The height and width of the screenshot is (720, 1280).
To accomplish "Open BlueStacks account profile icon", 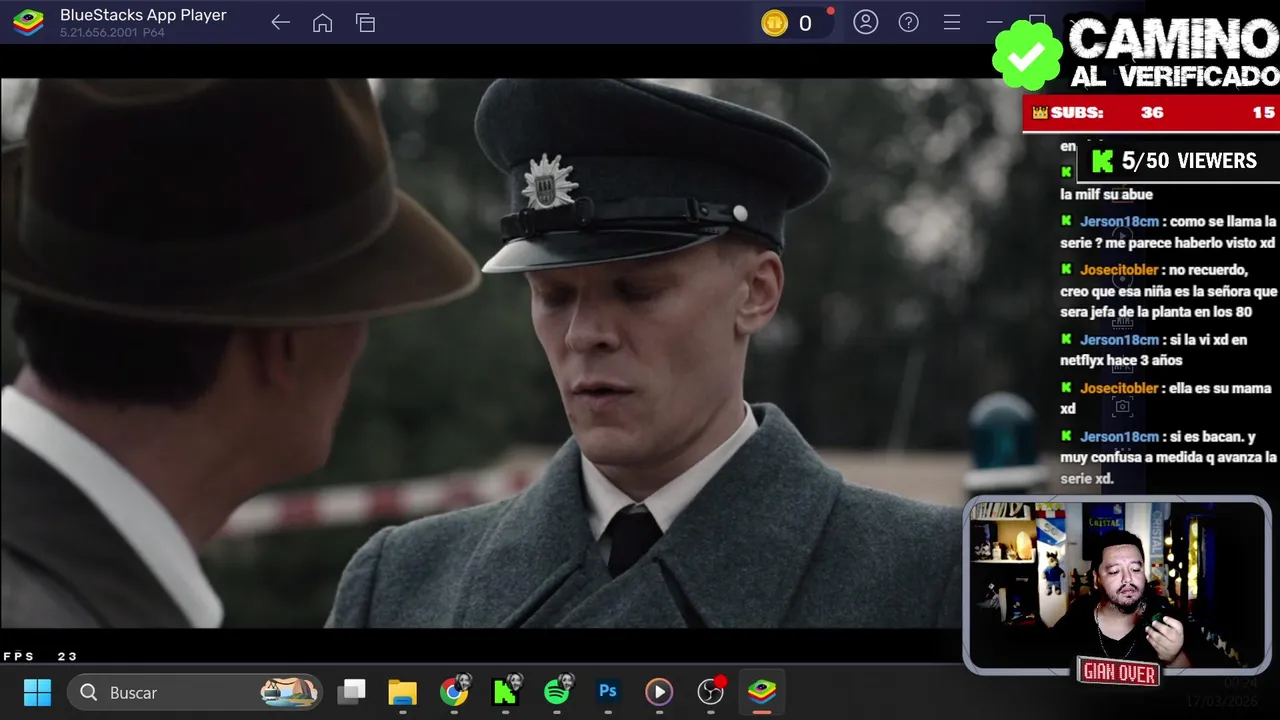I will 866,22.
